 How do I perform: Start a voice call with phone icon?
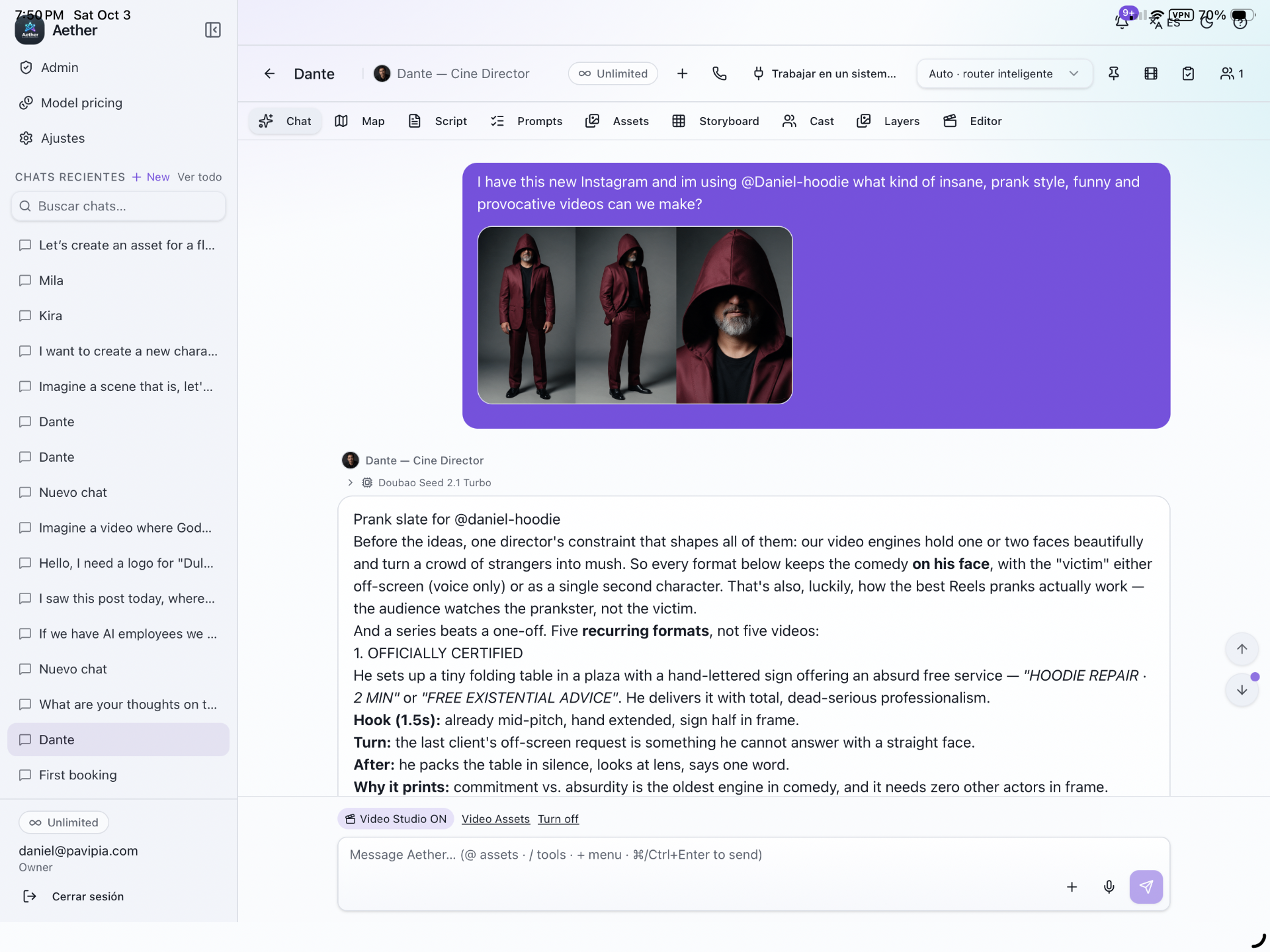pyautogui.click(x=720, y=73)
